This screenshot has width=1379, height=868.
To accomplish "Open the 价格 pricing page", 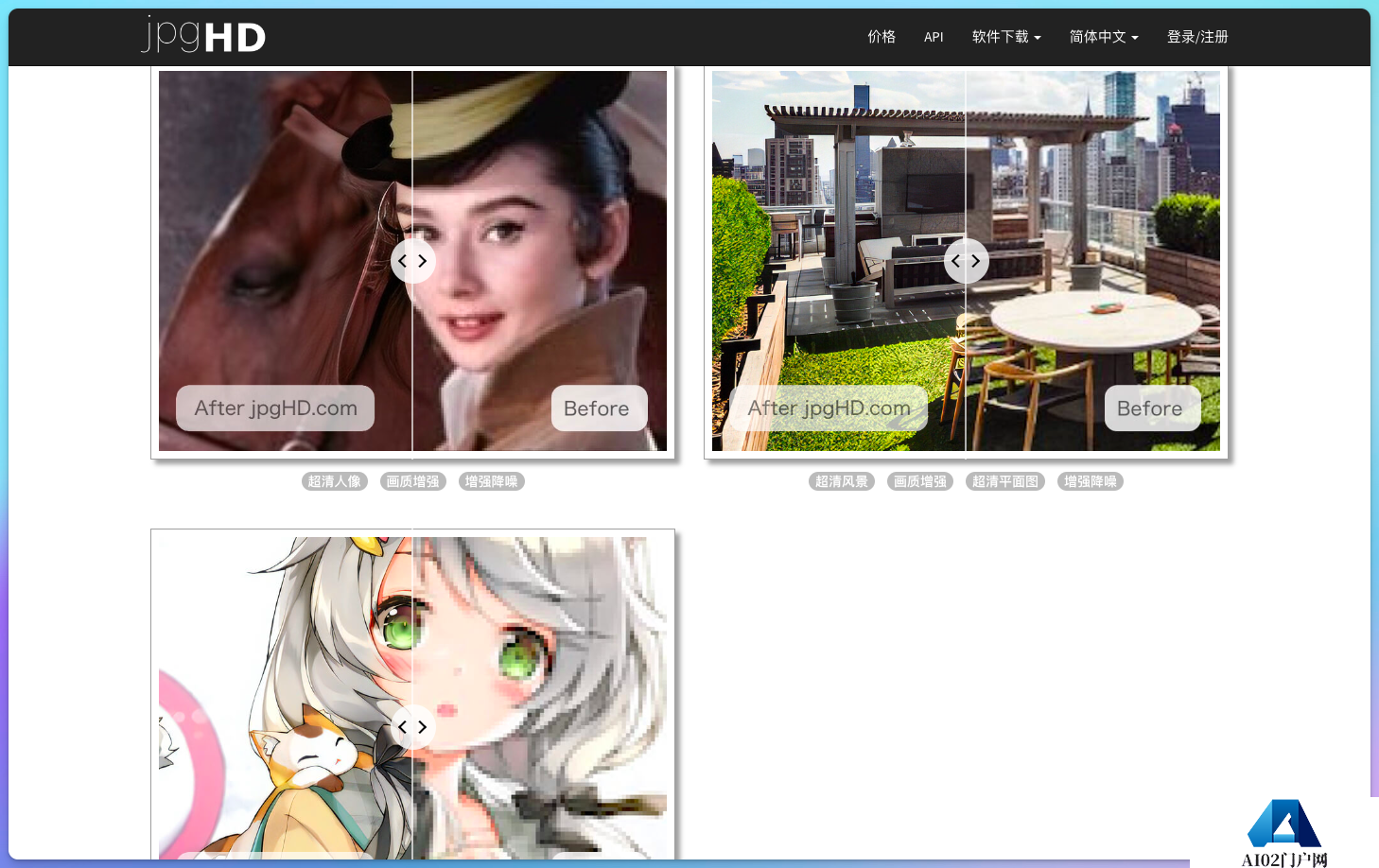I will coord(882,37).
